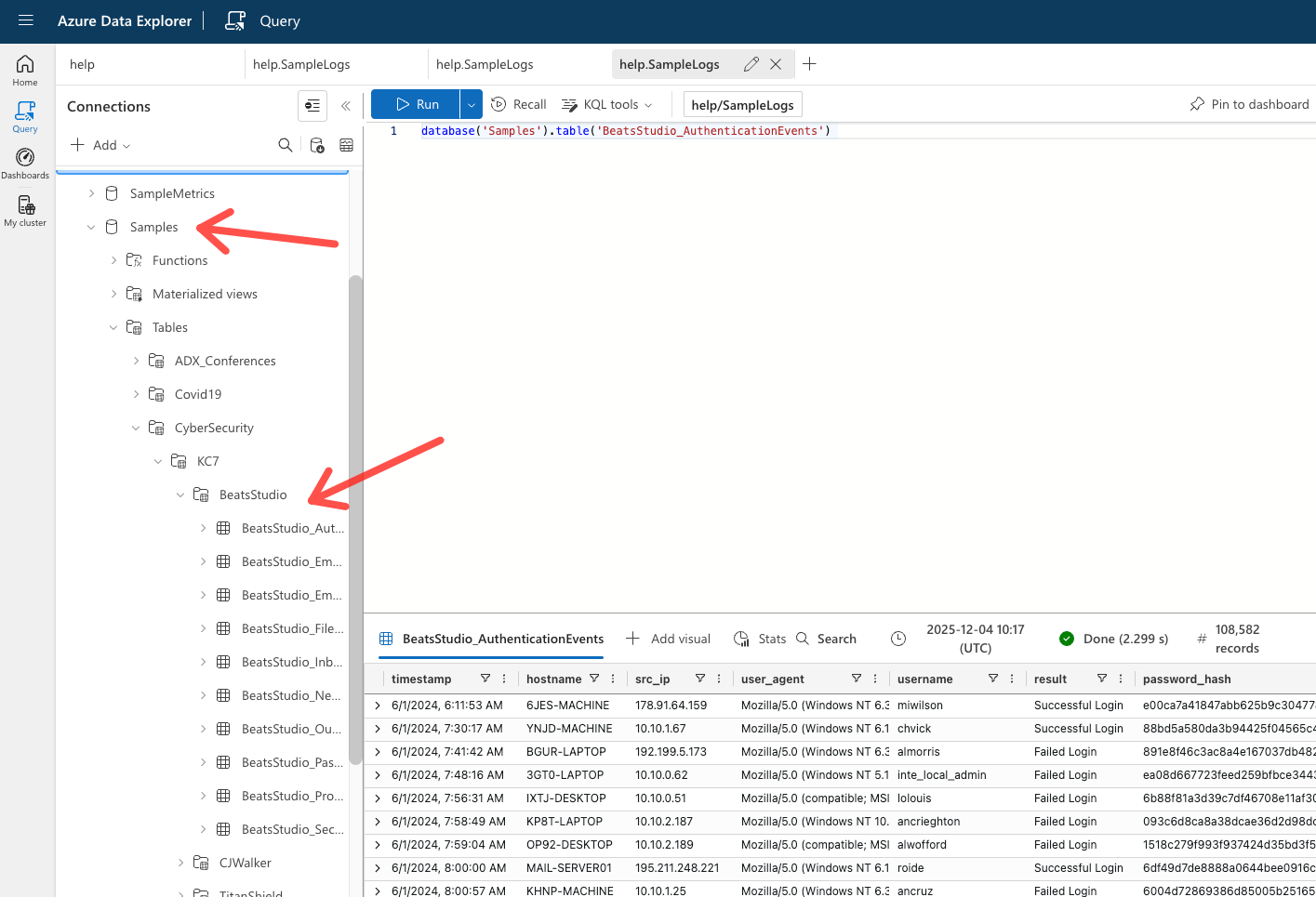Viewport: 1316px width, 897px height.
Task: Collapse the Connections pane with double chevron
Action: 346,106
